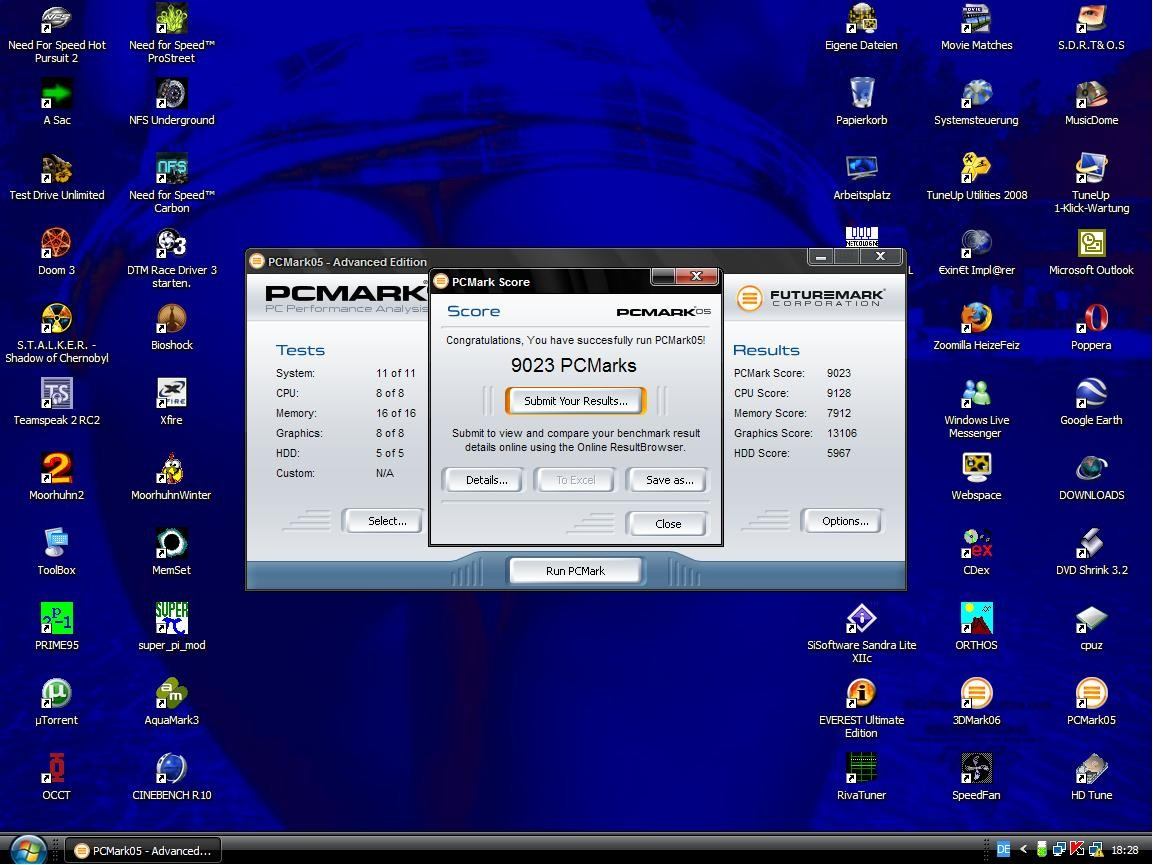The image size is (1153, 865).
Task: Open the Microsoft Outlook icon
Action: [1091, 245]
